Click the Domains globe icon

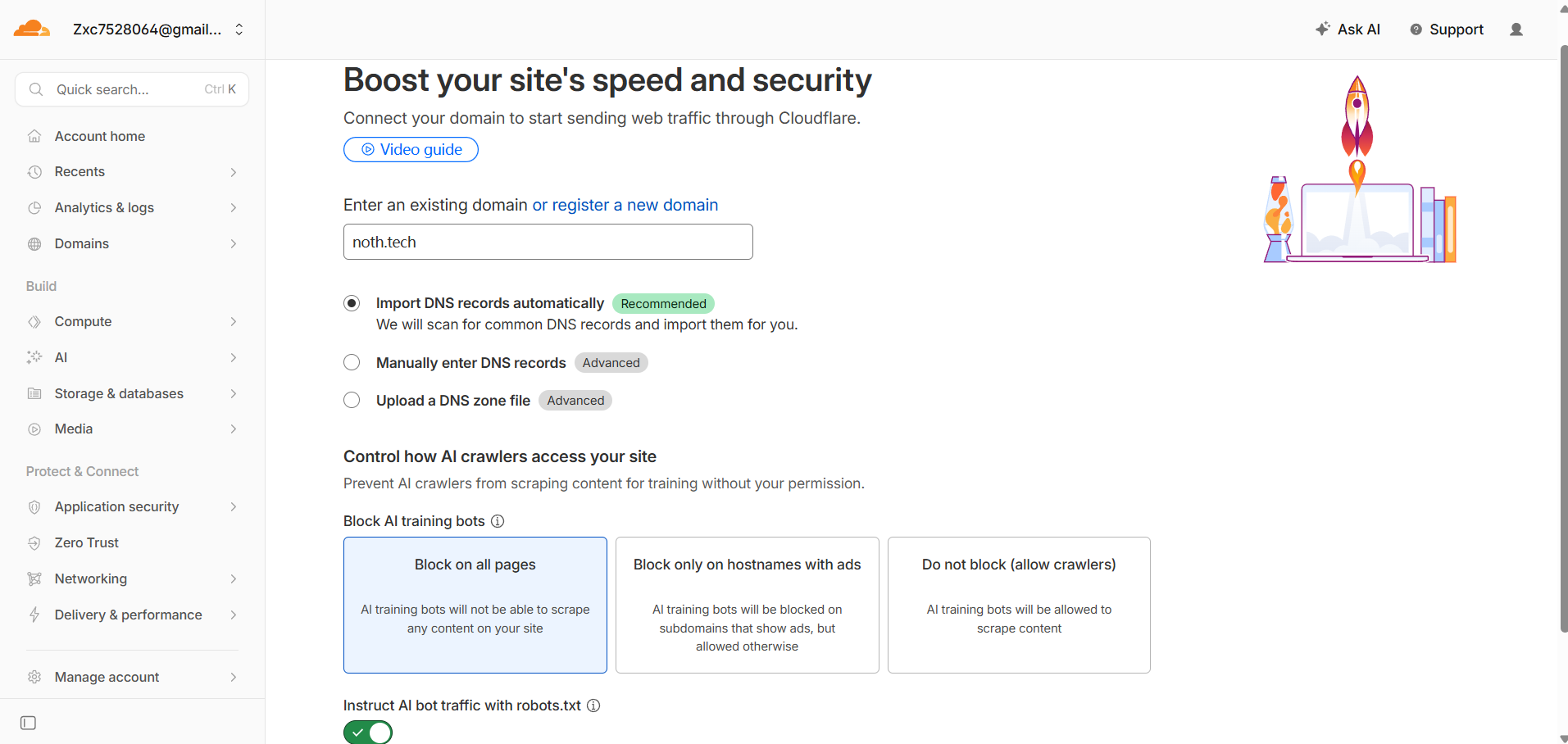pyautogui.click(x=34, y=243)
